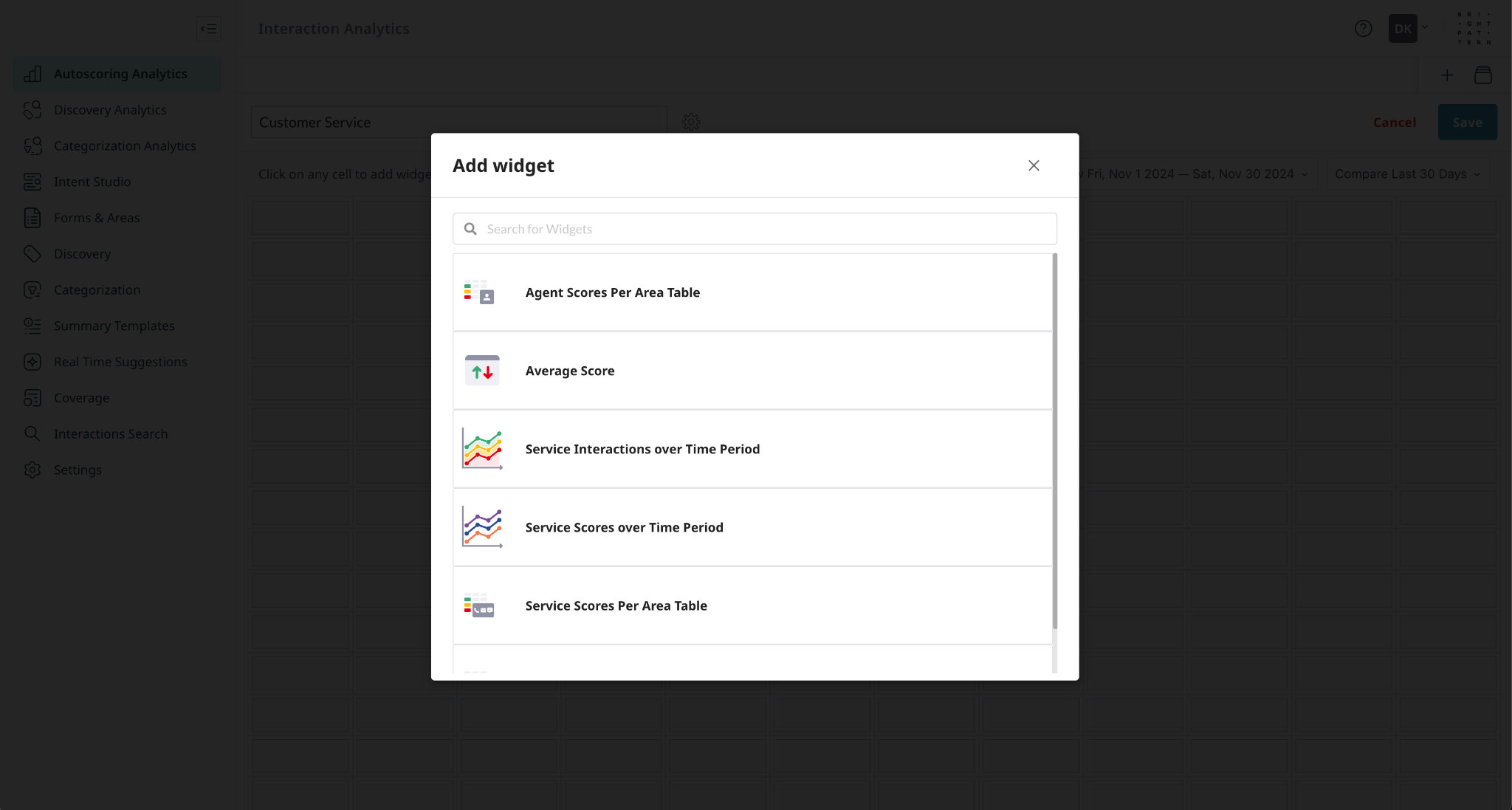Click the widget list scrollbar

tap(1054, 442)
